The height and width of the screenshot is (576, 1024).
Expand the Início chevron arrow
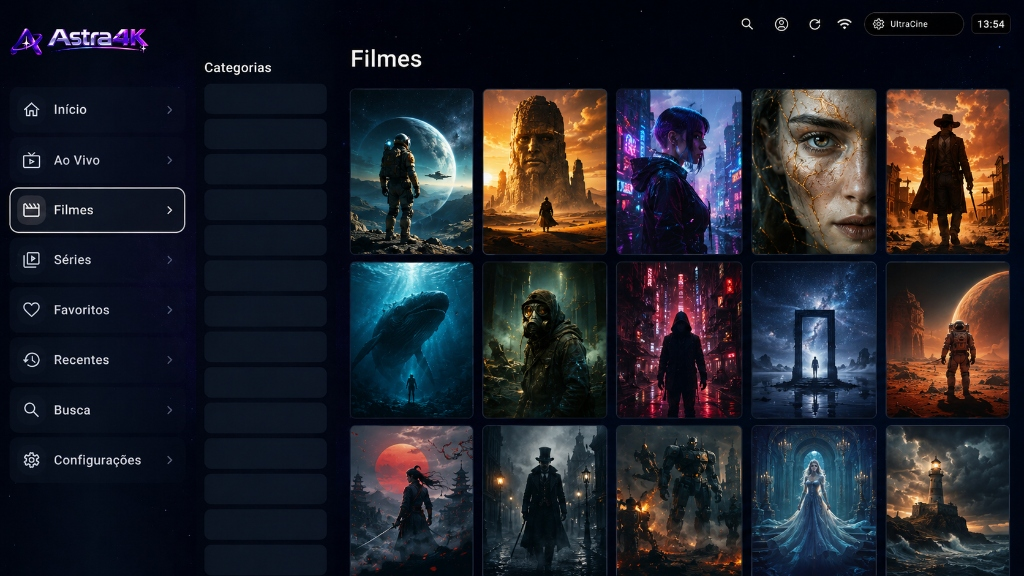point(170,110)
